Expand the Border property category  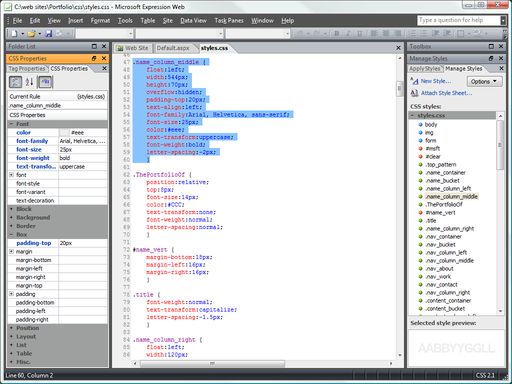(x=11, y=226)
